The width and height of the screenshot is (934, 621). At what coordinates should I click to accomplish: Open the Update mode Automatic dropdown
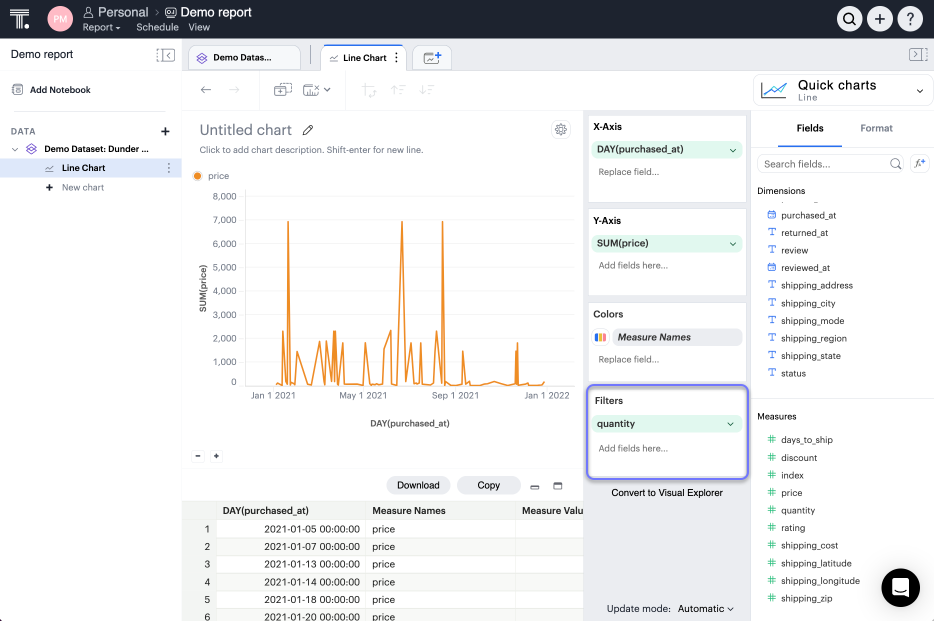(x=705, y=608)
